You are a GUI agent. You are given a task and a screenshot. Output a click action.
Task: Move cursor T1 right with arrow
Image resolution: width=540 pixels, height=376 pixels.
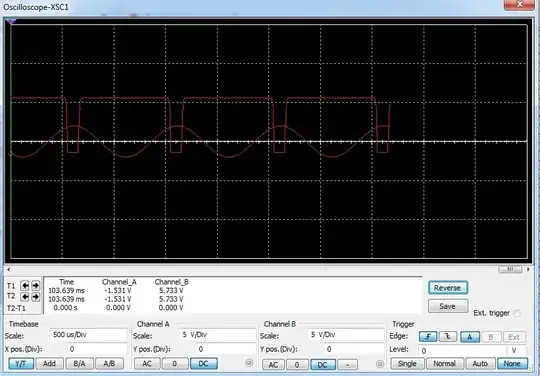(35, 285)
